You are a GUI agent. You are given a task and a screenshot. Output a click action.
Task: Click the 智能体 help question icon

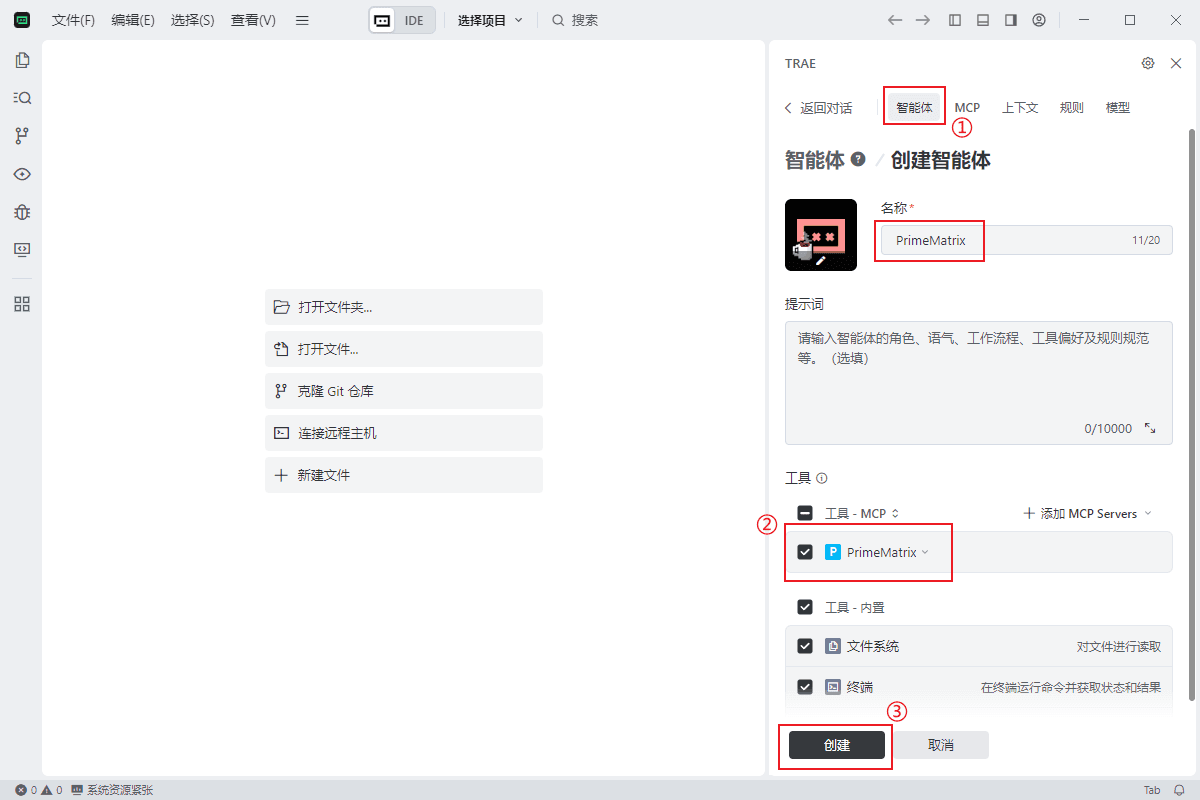(x=858, y=160)
